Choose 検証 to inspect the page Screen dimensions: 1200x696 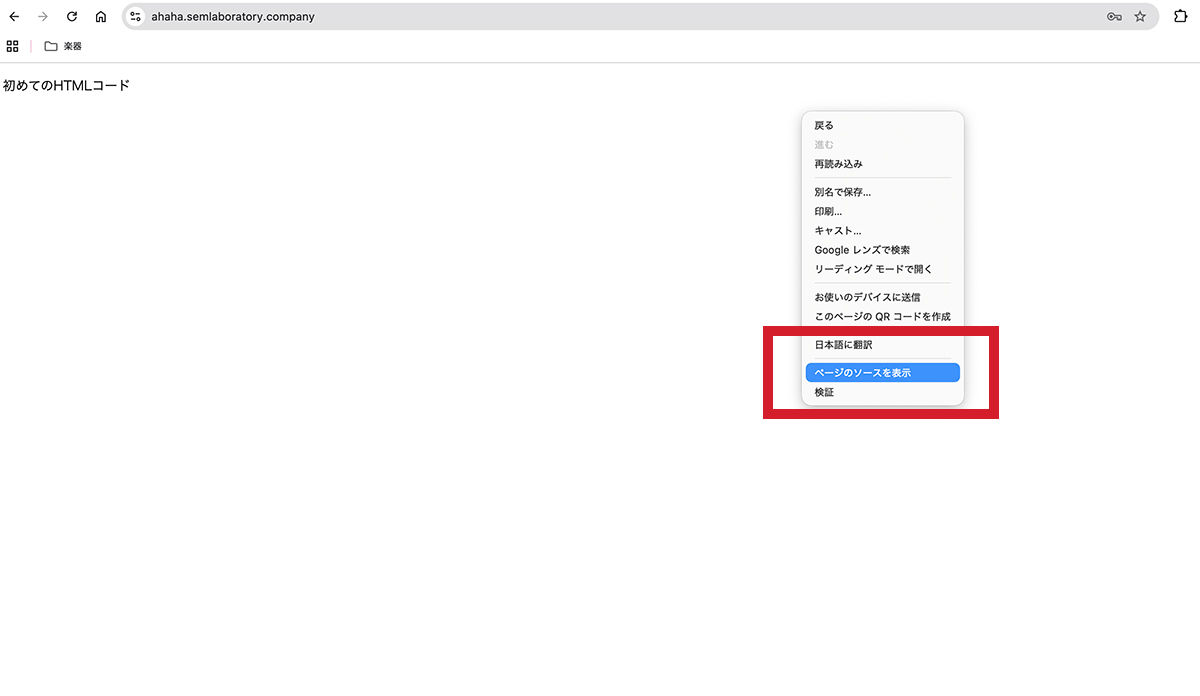(x=823, y=391)
